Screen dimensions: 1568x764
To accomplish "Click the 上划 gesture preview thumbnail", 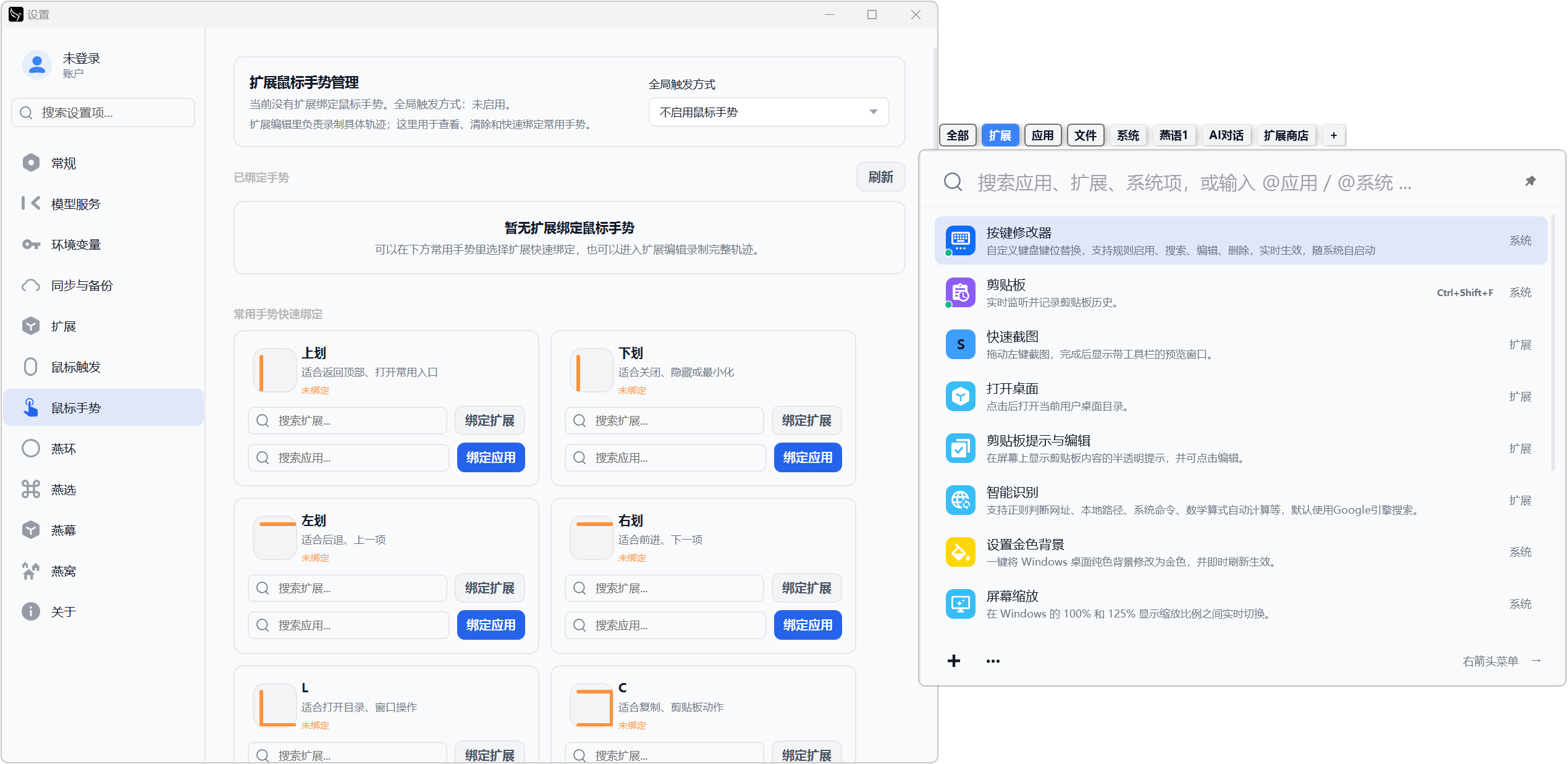I will click(x=275, y=371).
